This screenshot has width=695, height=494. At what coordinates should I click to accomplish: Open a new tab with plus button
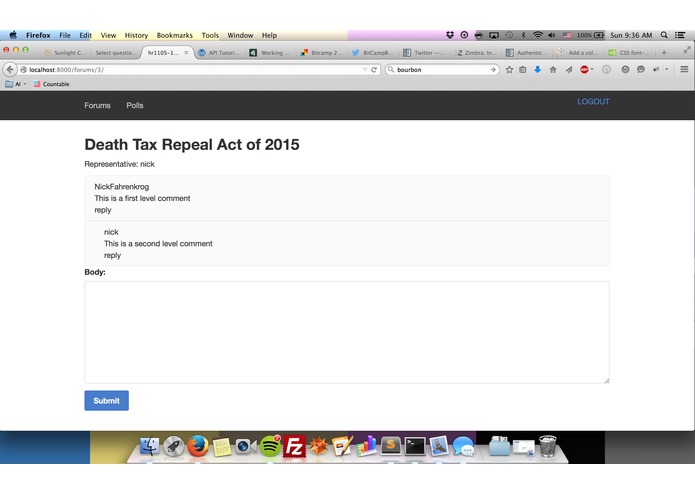[x=664, y=53]
